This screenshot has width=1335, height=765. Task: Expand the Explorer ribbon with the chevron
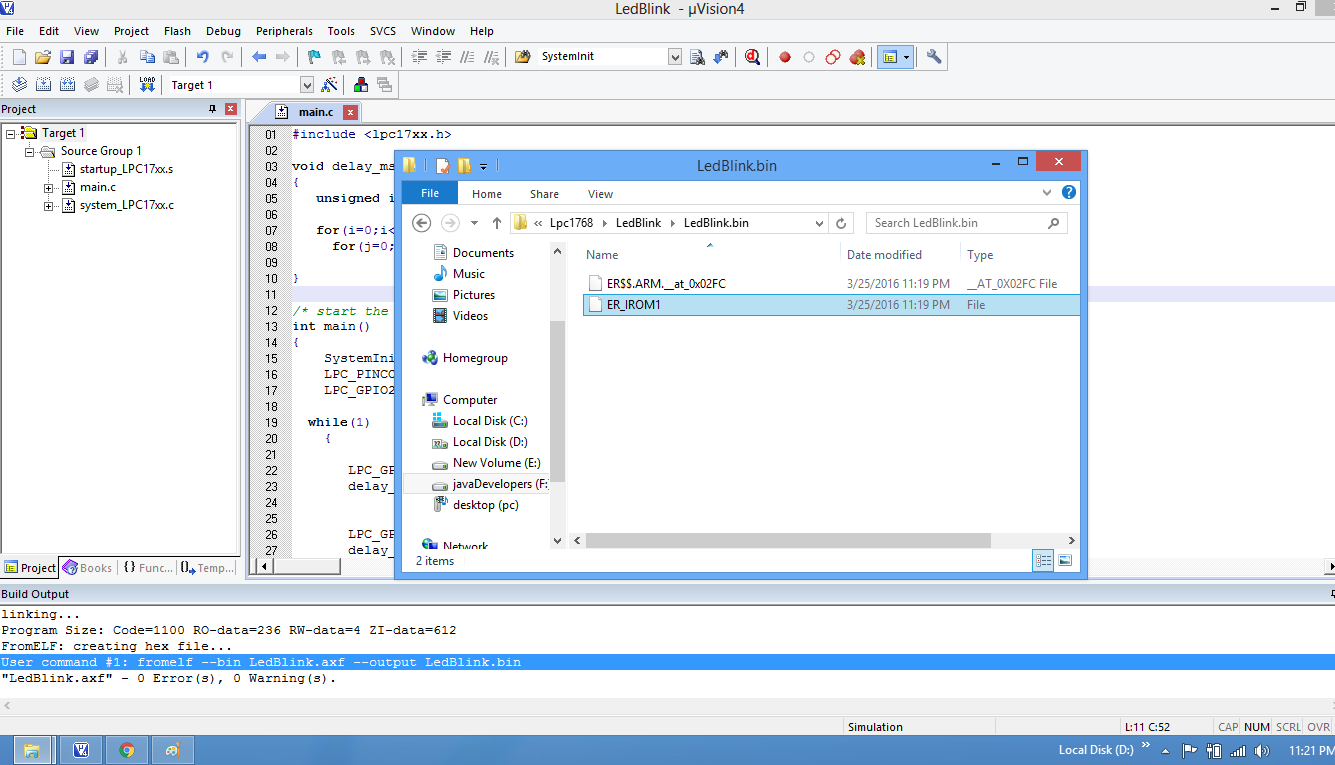click(1047, 193)
